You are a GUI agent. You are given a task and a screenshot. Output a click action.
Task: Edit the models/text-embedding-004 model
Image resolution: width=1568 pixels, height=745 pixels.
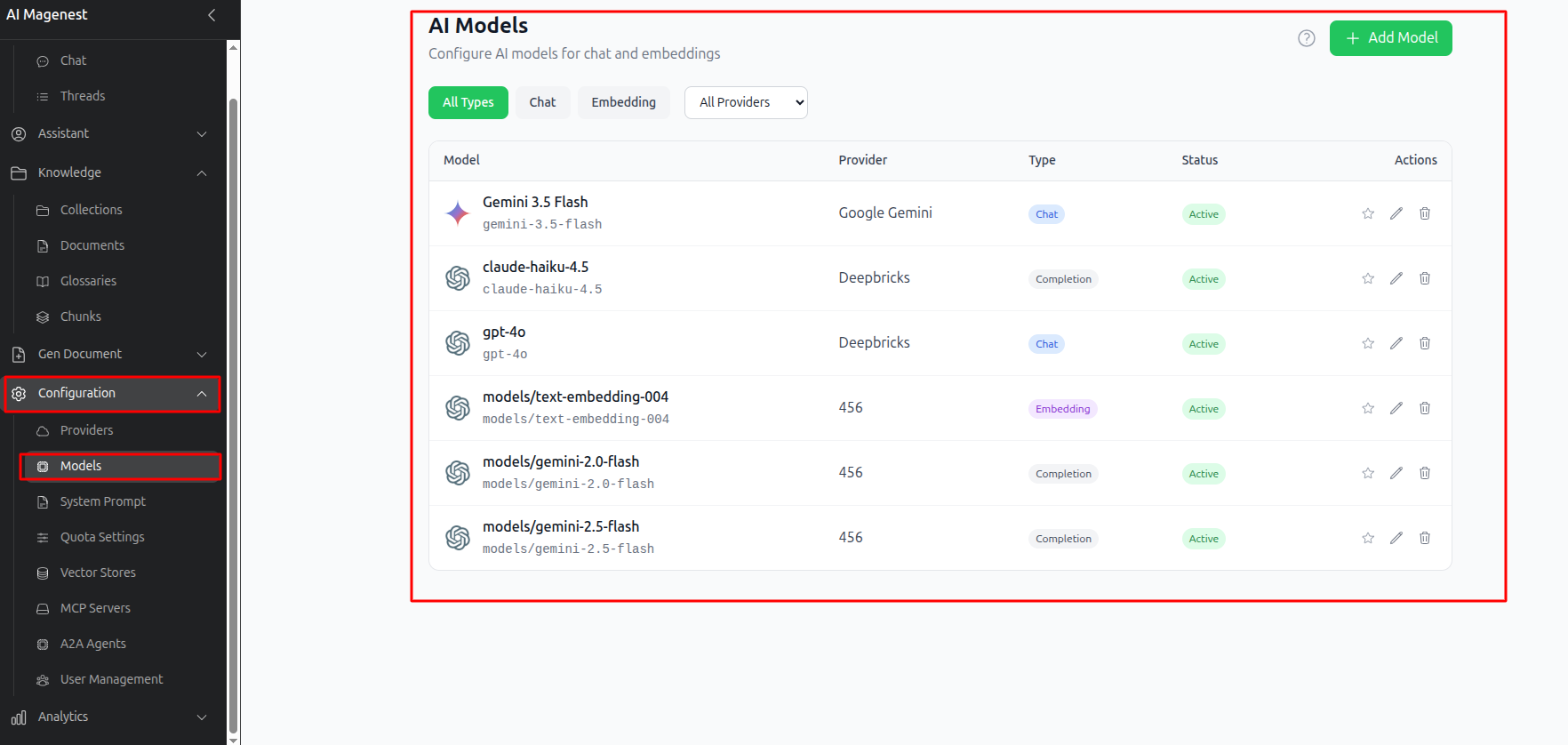[x=1396, y=408]
